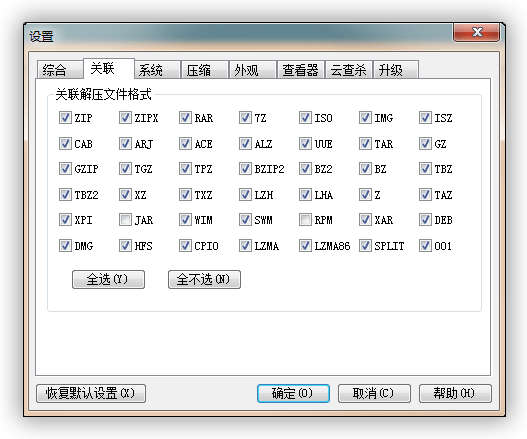Open the 云查杀 tab

(x=349, y=70)
